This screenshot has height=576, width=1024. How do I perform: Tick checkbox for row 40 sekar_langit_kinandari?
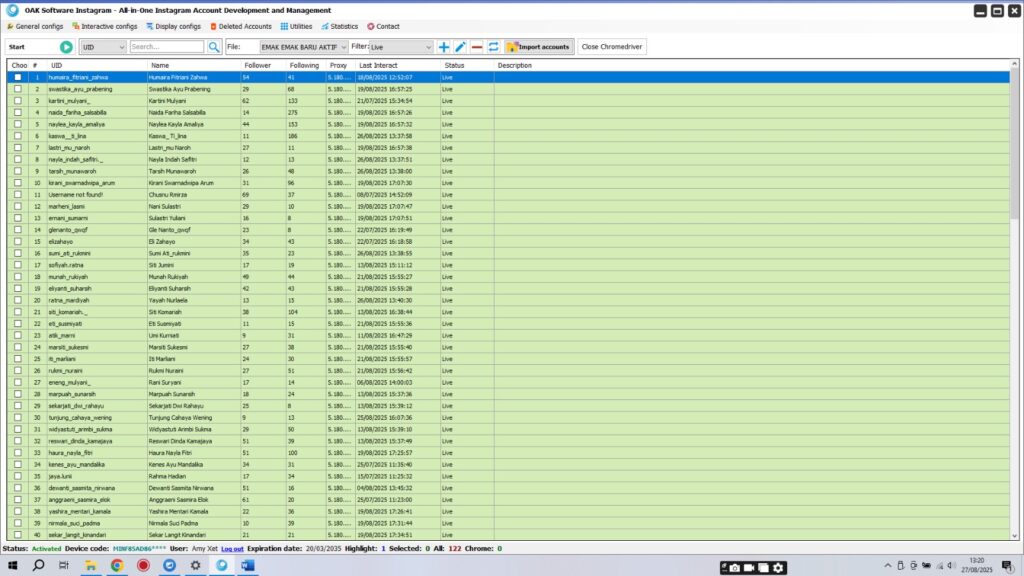18,535
